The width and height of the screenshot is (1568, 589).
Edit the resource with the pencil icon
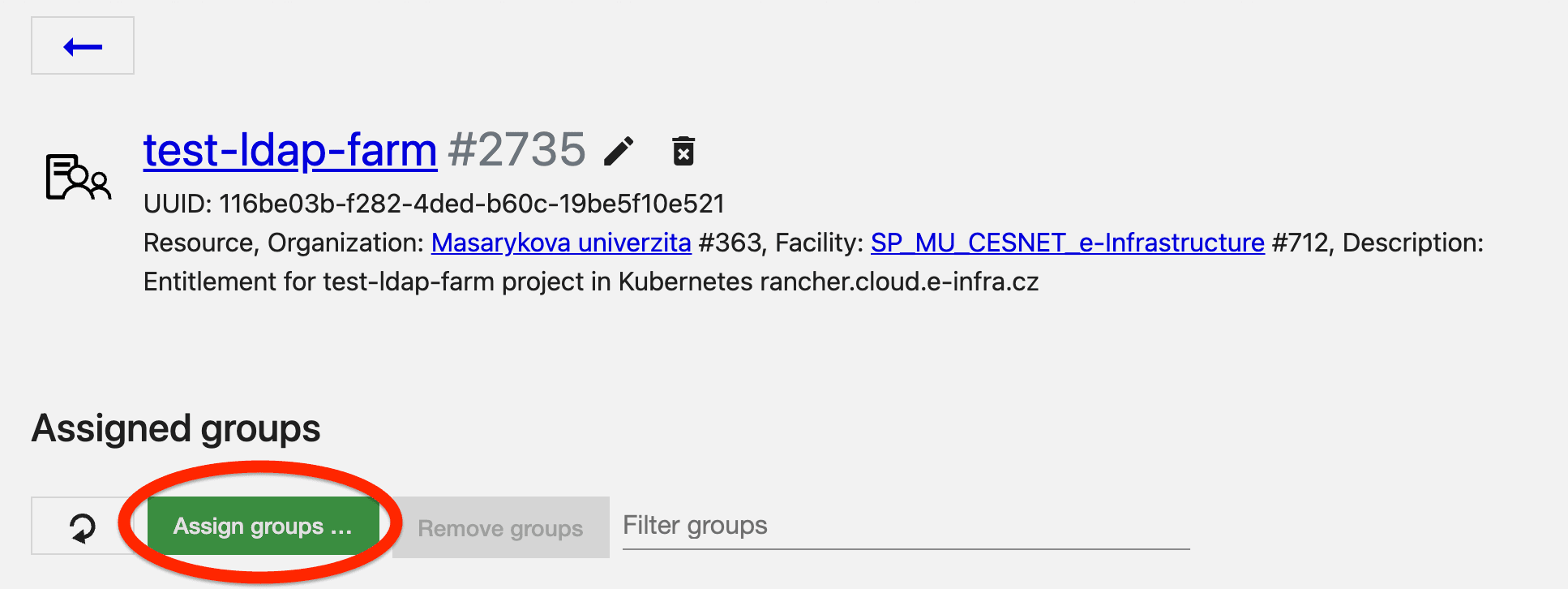coord(619,151)
